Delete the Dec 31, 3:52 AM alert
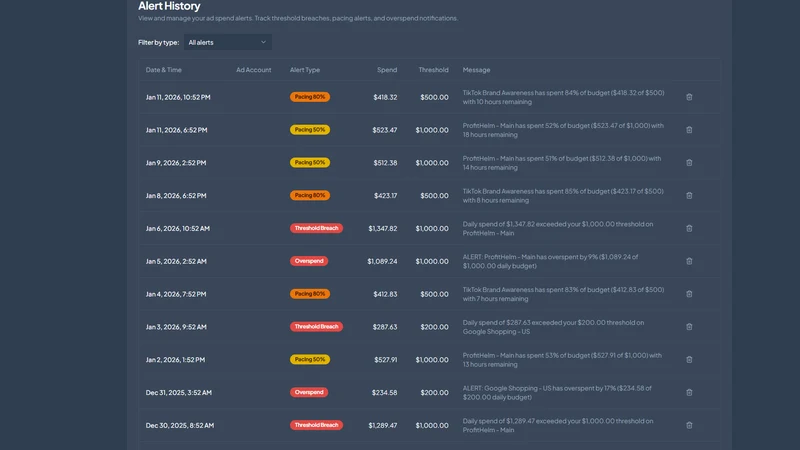Viewport: 800px width, 450px height. pyautogui.click(x=689, y=392)
